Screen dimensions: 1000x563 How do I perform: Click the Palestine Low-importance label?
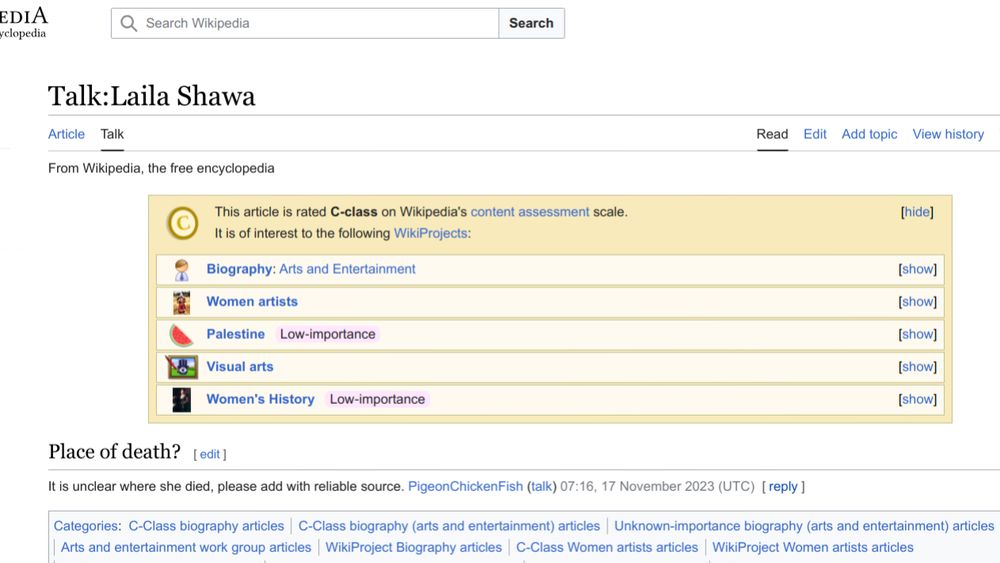328,335
